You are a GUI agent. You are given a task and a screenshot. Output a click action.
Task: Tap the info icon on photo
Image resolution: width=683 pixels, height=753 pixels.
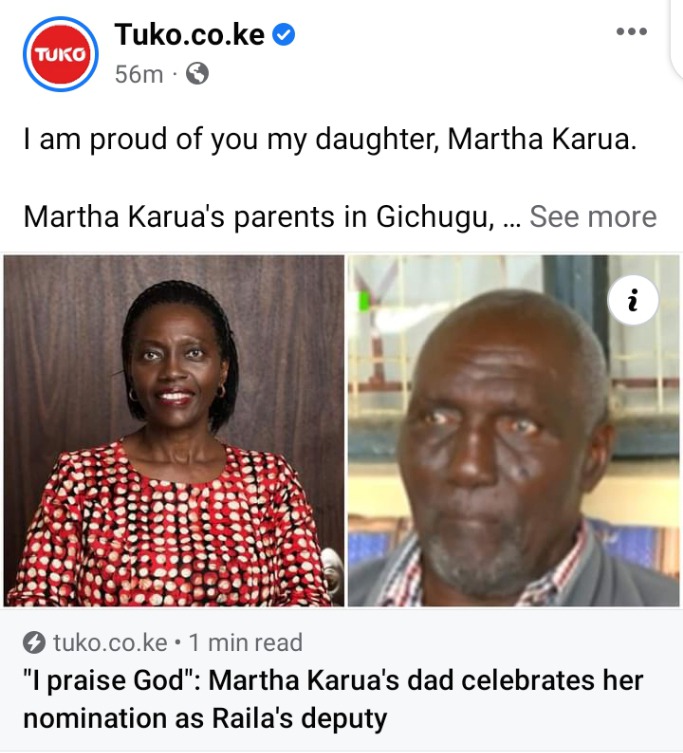(633, 300)
